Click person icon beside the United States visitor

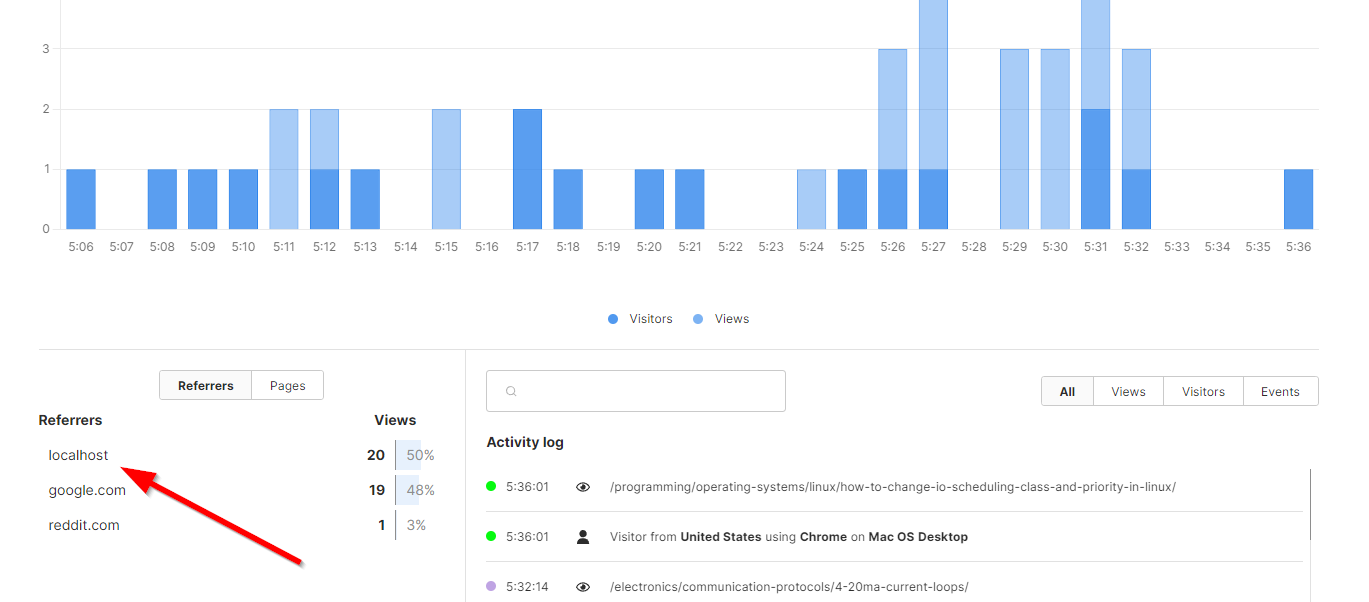pos(583,537)
